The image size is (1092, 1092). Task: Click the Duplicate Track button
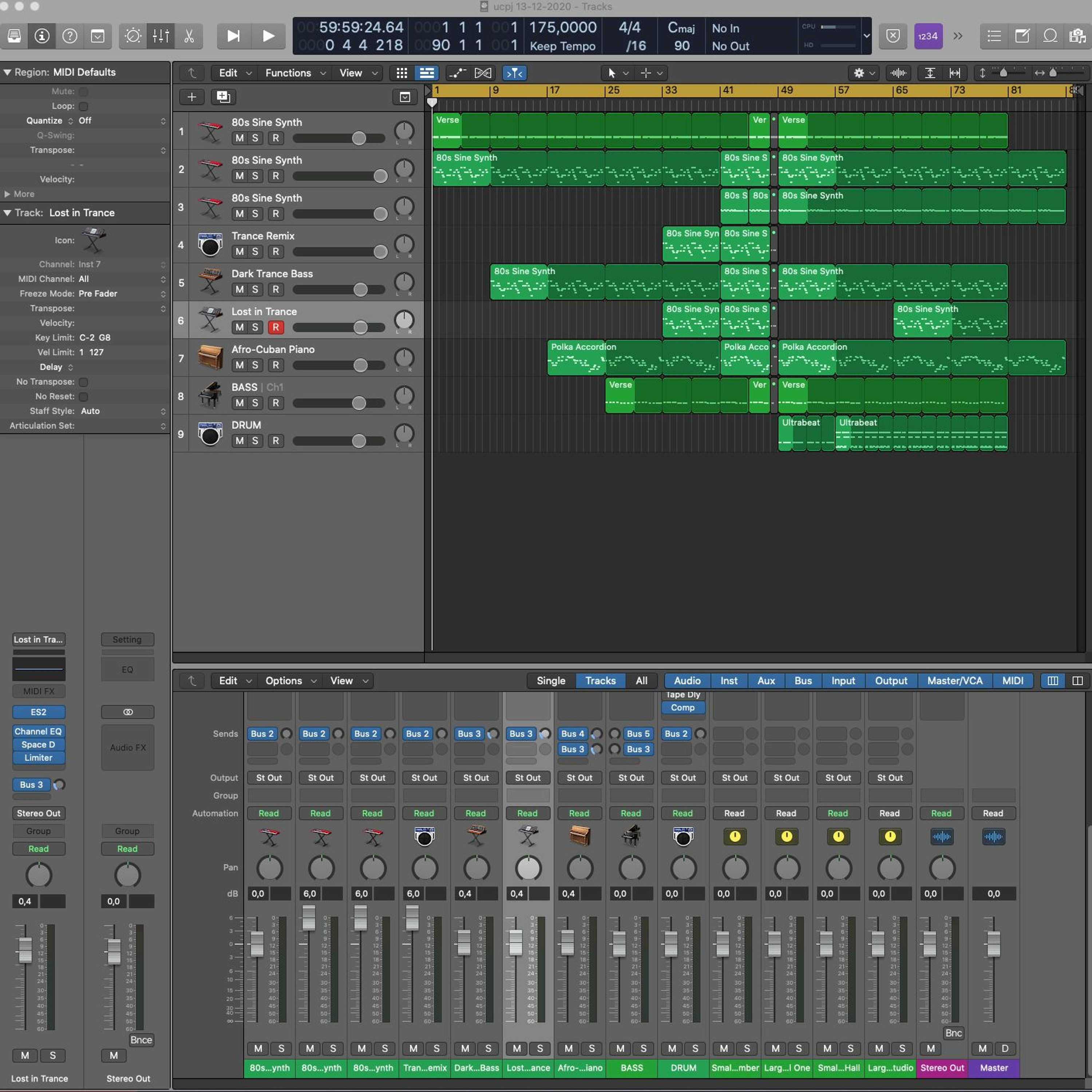(223, 97)
